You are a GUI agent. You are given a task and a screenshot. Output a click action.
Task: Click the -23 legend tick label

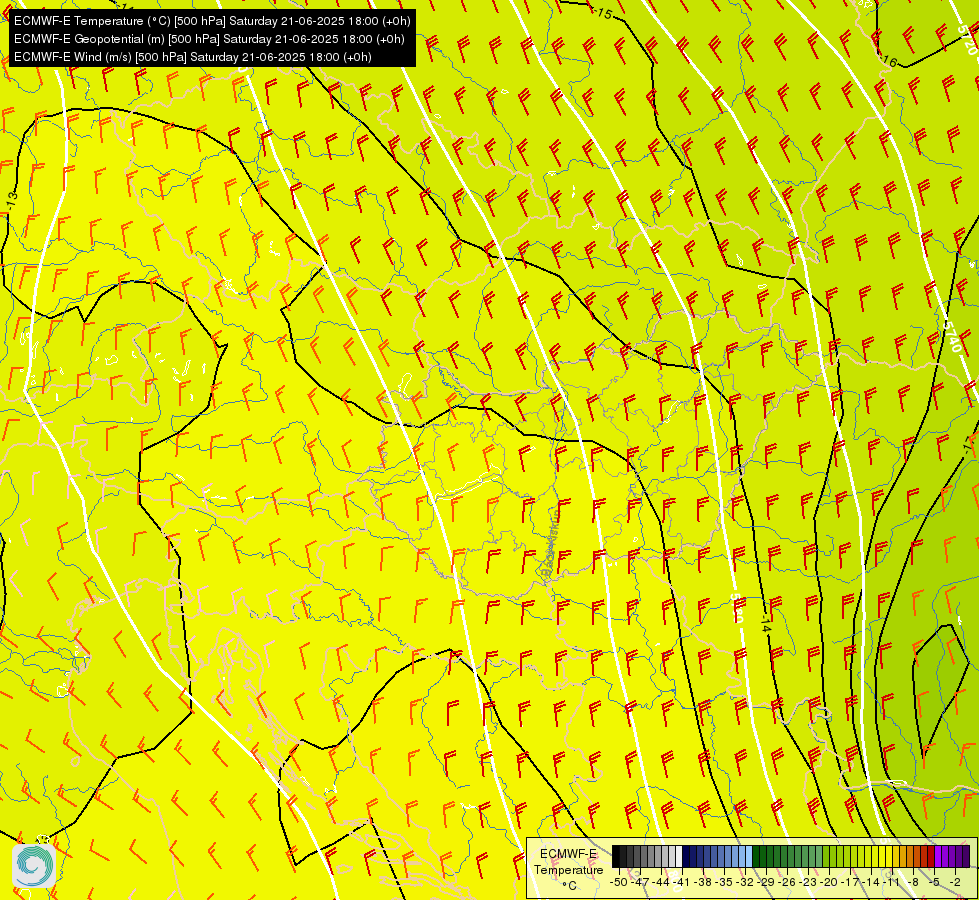(808, 883)
